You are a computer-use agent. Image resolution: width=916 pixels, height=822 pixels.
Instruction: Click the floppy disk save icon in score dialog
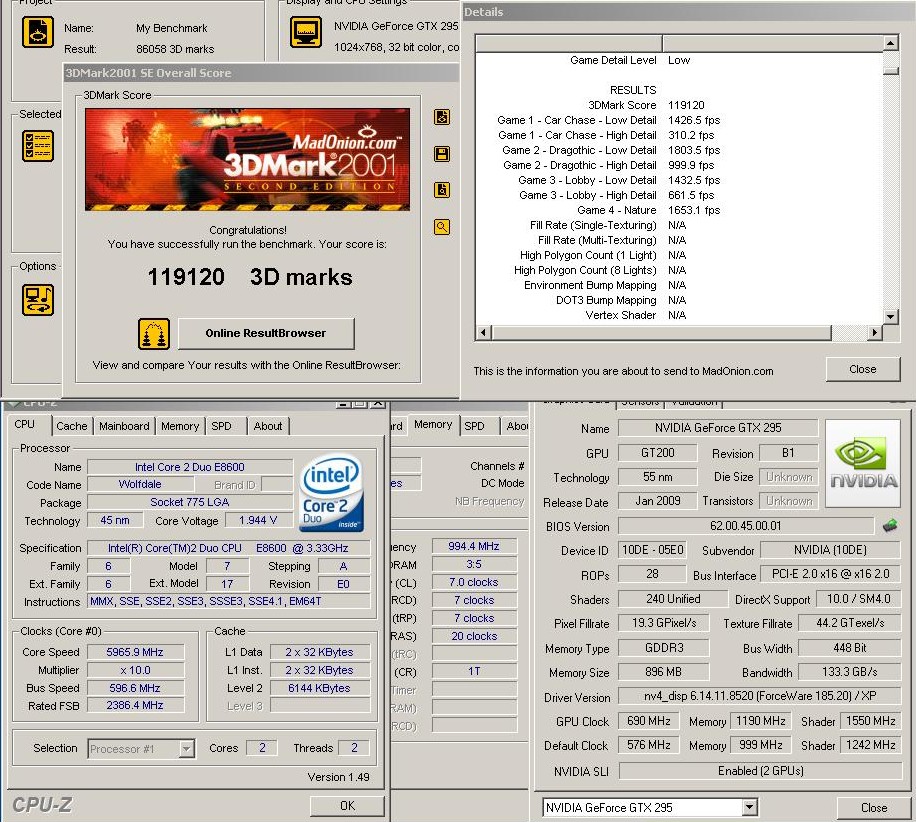(x=442, y=154)
